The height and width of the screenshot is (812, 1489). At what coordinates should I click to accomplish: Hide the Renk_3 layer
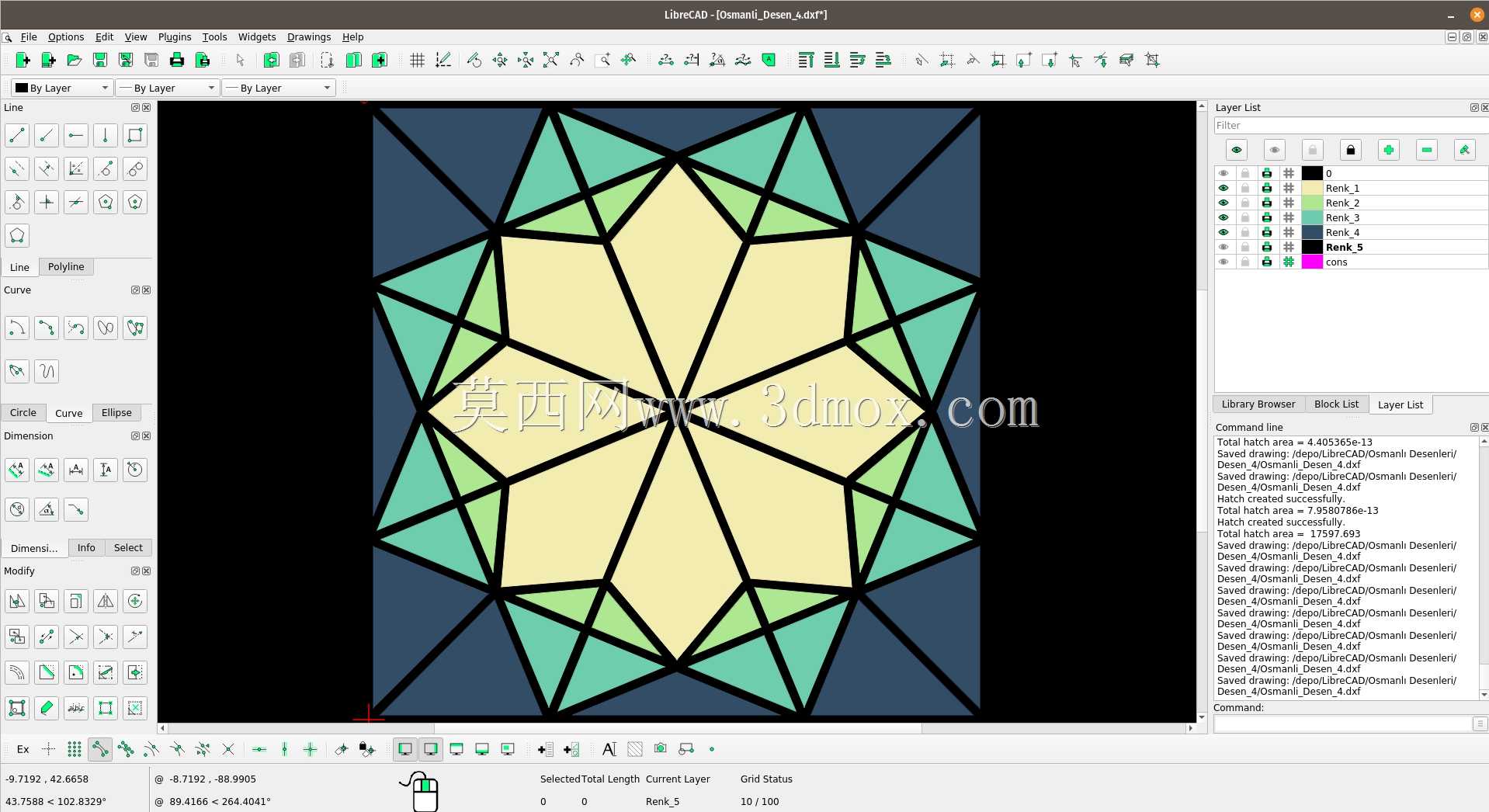(x=1223, y=217)
